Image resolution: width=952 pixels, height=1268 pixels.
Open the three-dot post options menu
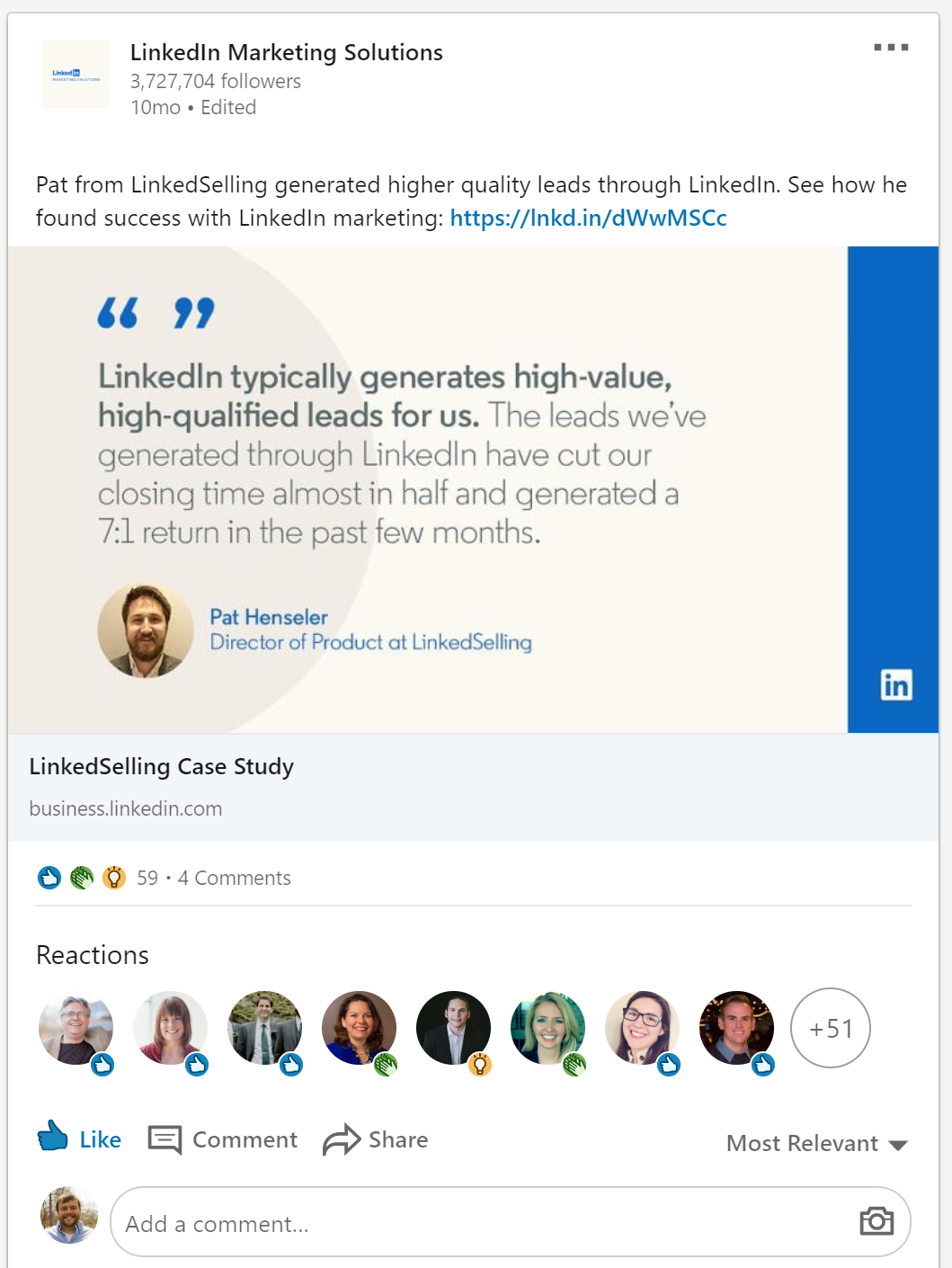[x=891, y=48]
